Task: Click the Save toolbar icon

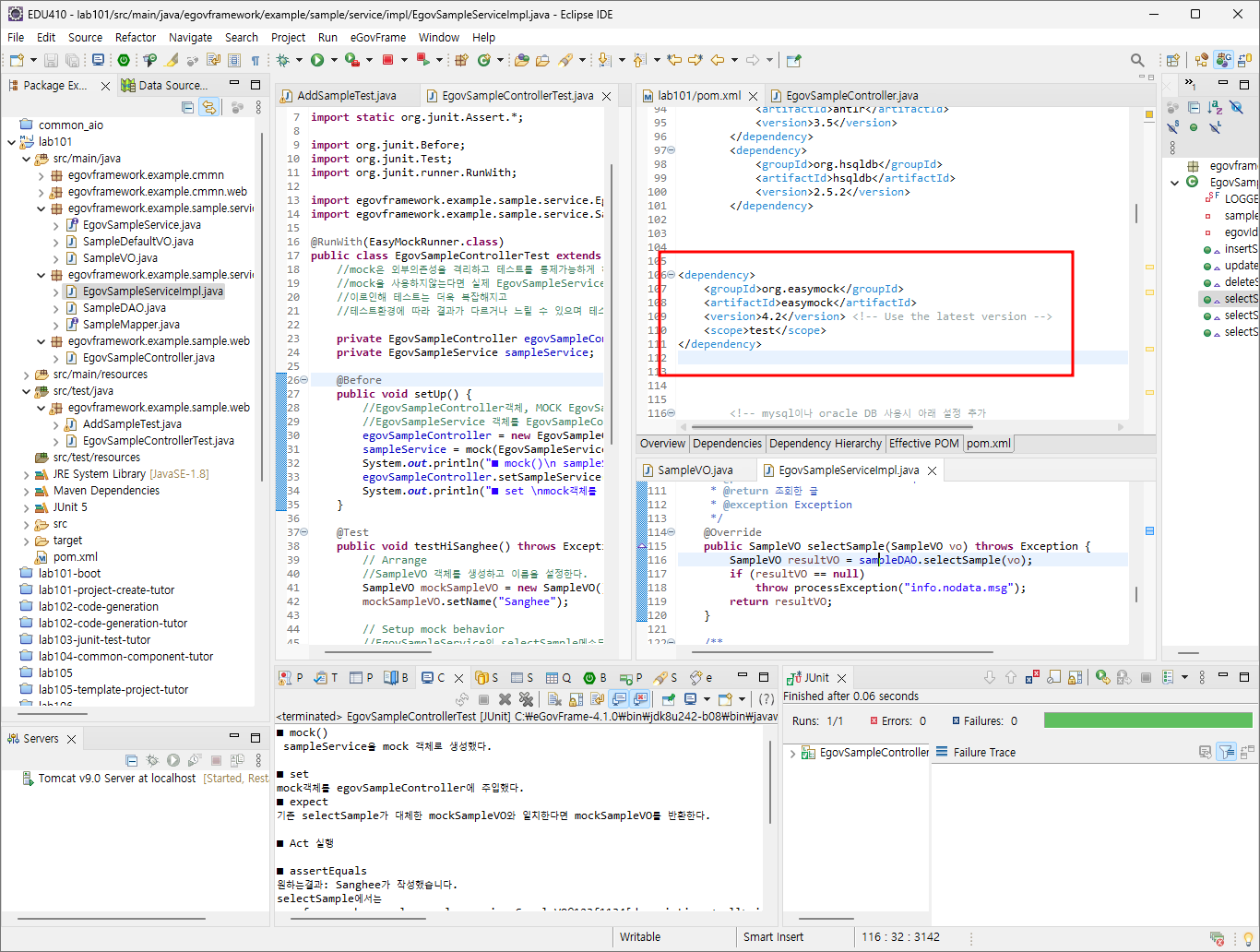Action: 51,60
